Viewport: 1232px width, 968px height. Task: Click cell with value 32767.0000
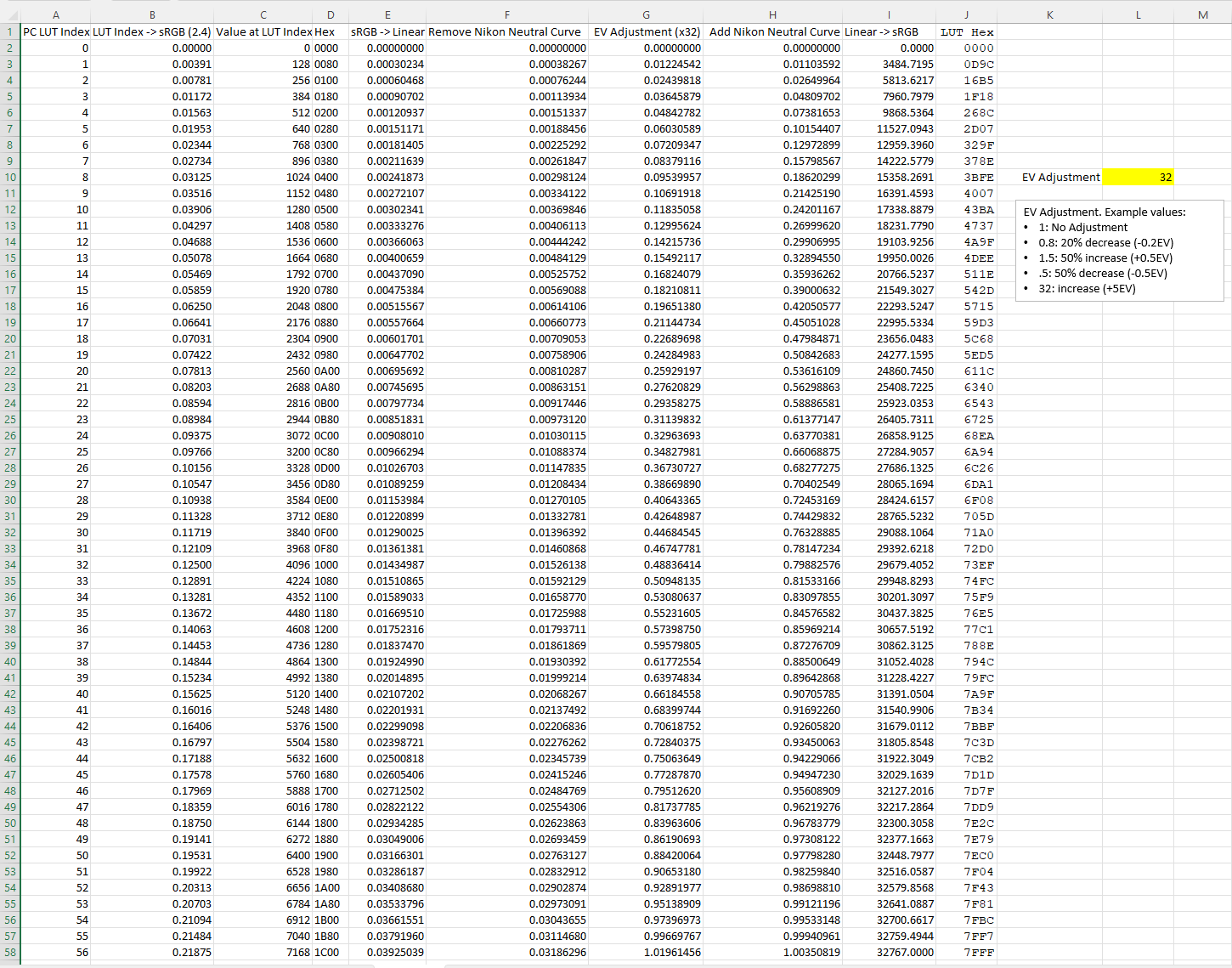tap(889, 952)
